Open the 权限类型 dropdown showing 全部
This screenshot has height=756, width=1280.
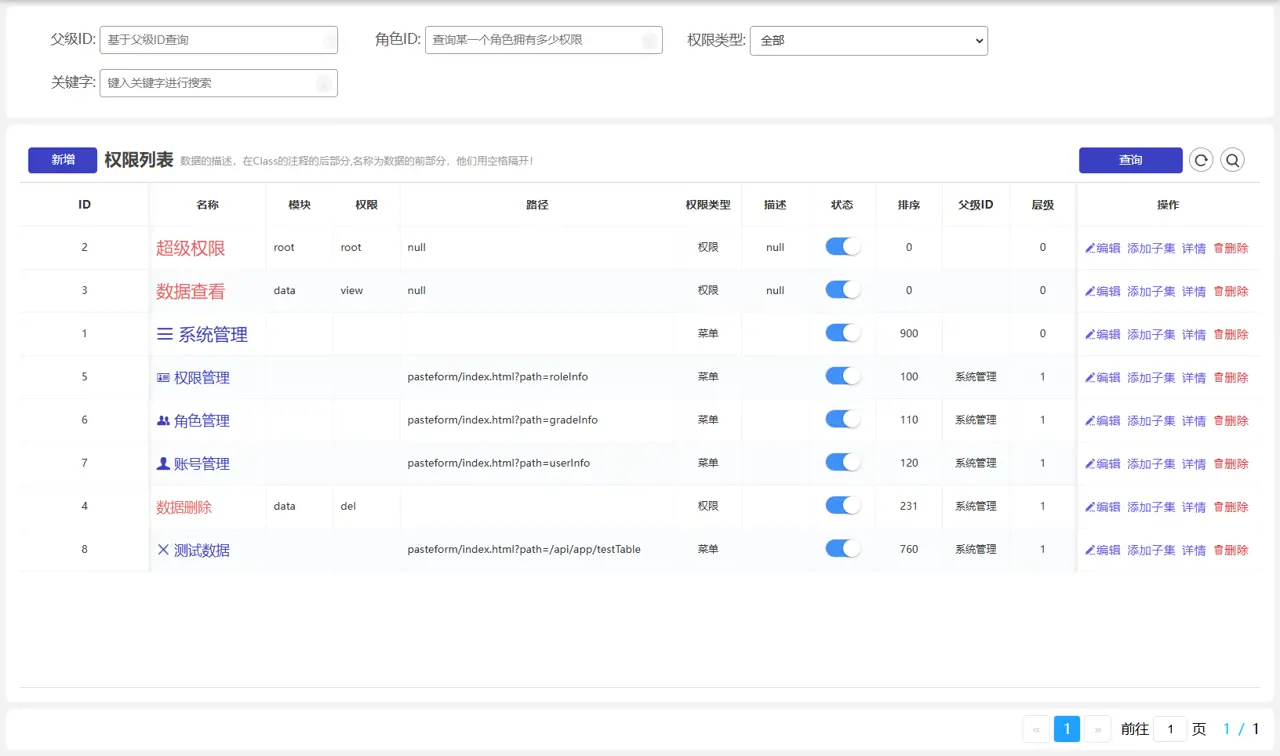point(869,40)
